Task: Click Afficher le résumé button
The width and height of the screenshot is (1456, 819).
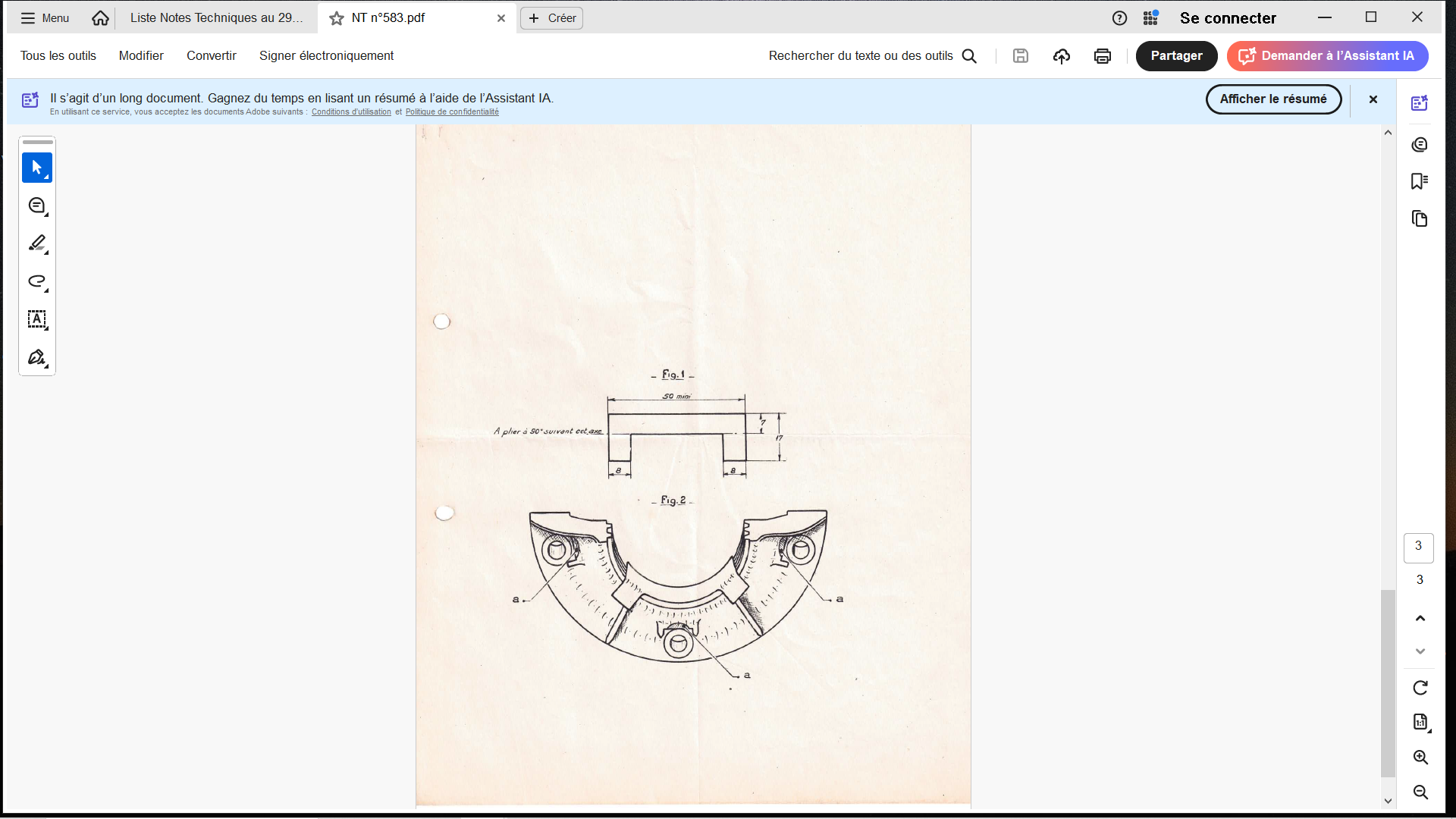Action: 1272,99
